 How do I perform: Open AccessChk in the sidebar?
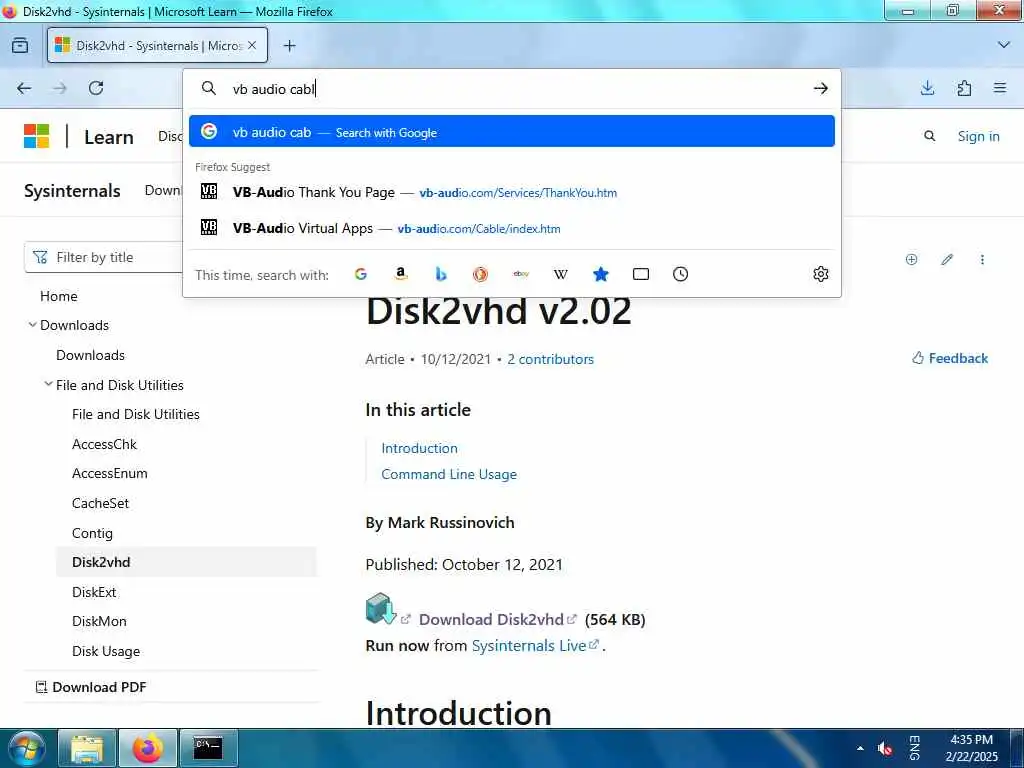(x=104, y=444)
